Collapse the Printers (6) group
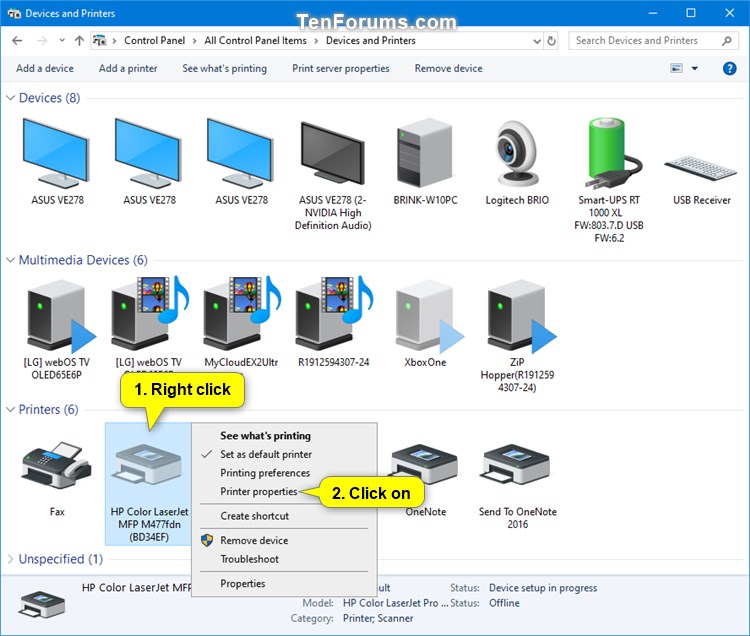This screenshot has width=750, height=636. click(10, 410)
